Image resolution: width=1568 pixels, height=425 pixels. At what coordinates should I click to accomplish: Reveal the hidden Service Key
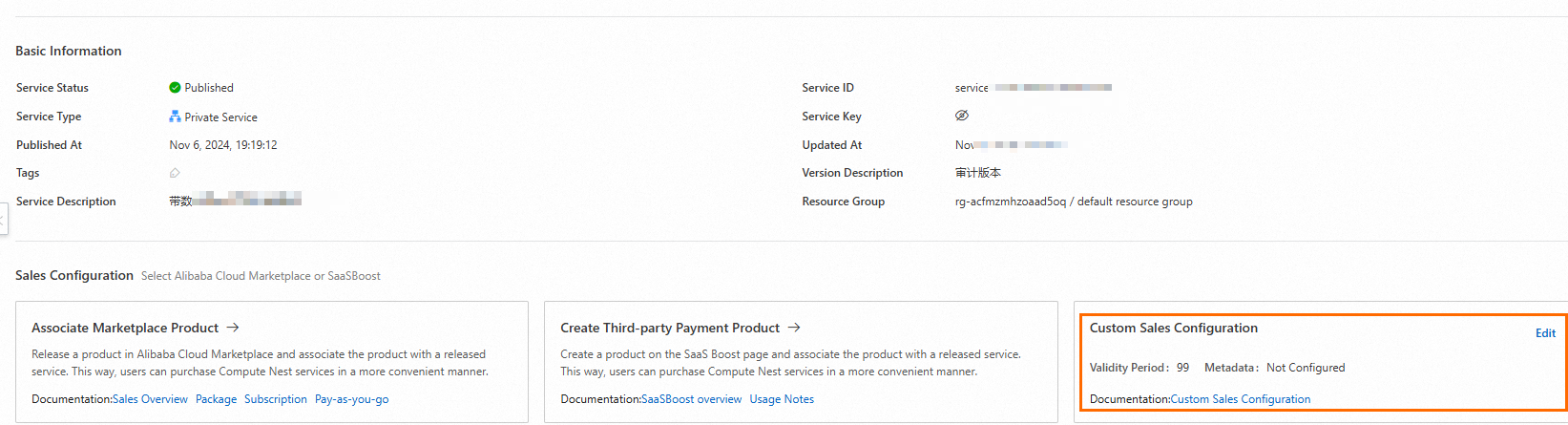(962, 116)
